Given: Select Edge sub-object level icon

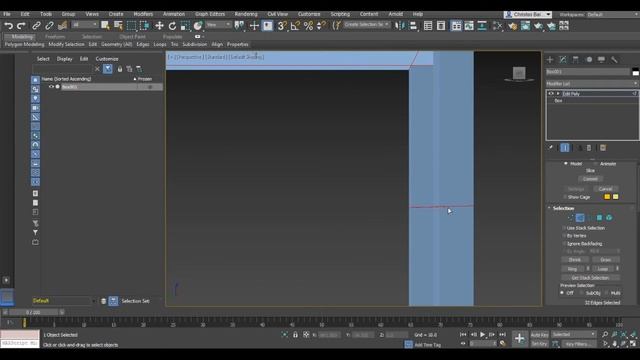Looking at the screenshot, I should coord(580,218).
